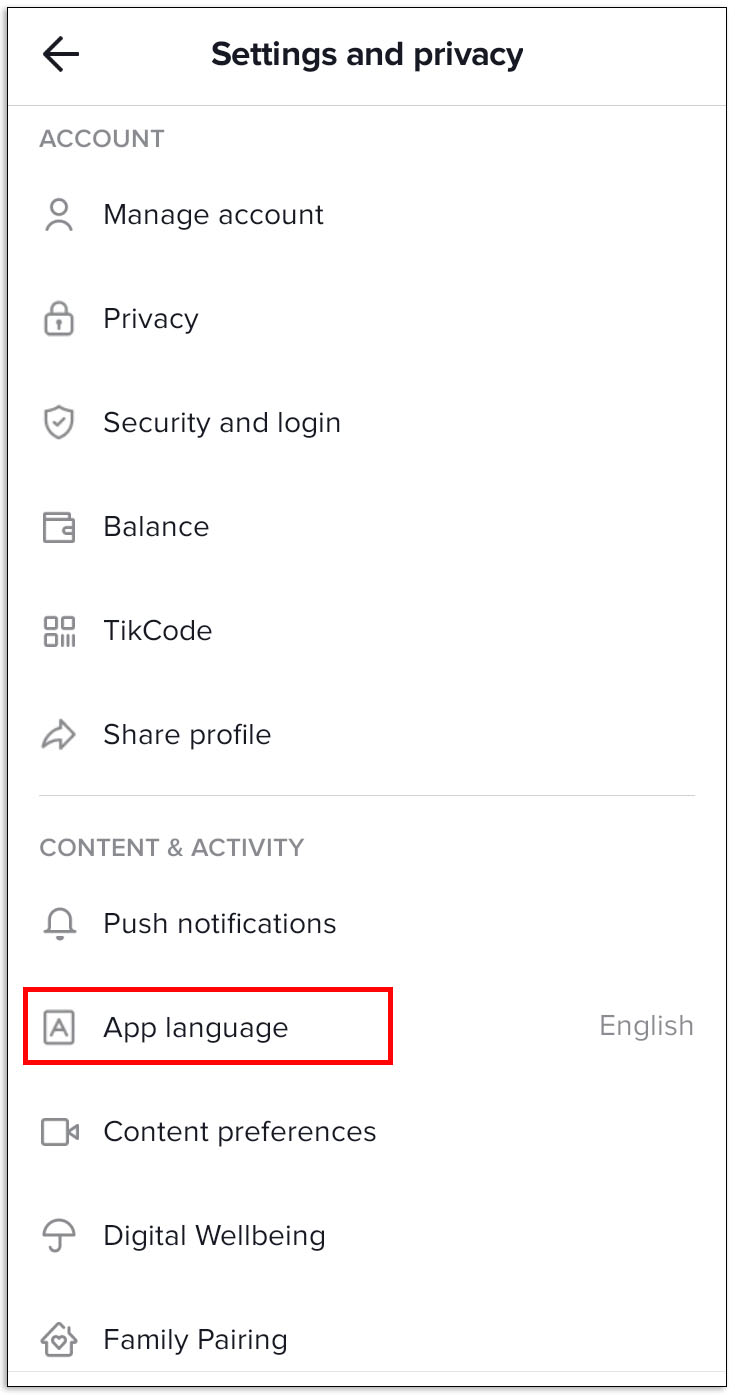Tap the TikCode QR icon

[x=59, y=631]
